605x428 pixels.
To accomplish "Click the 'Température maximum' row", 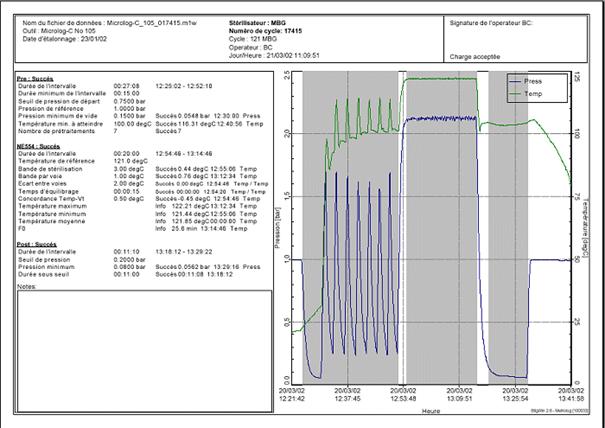I will pyautogui.click(x=62, y=205).
